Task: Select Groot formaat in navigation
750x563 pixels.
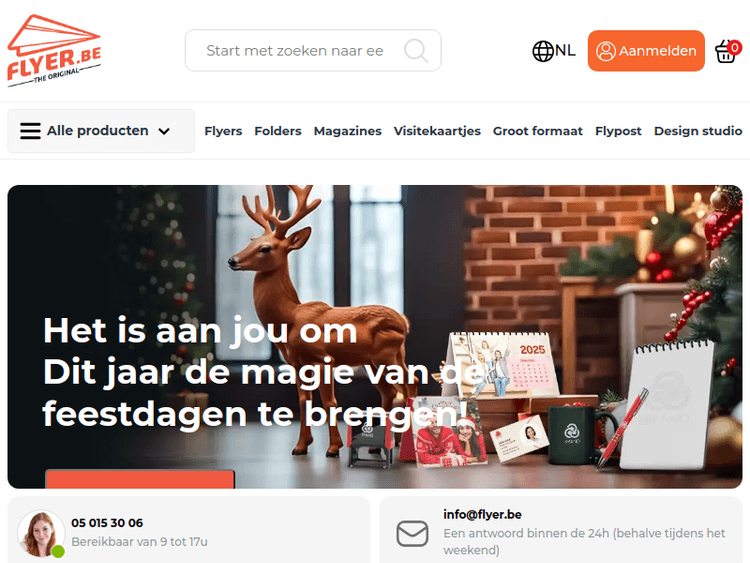Action: pos(538,131)
